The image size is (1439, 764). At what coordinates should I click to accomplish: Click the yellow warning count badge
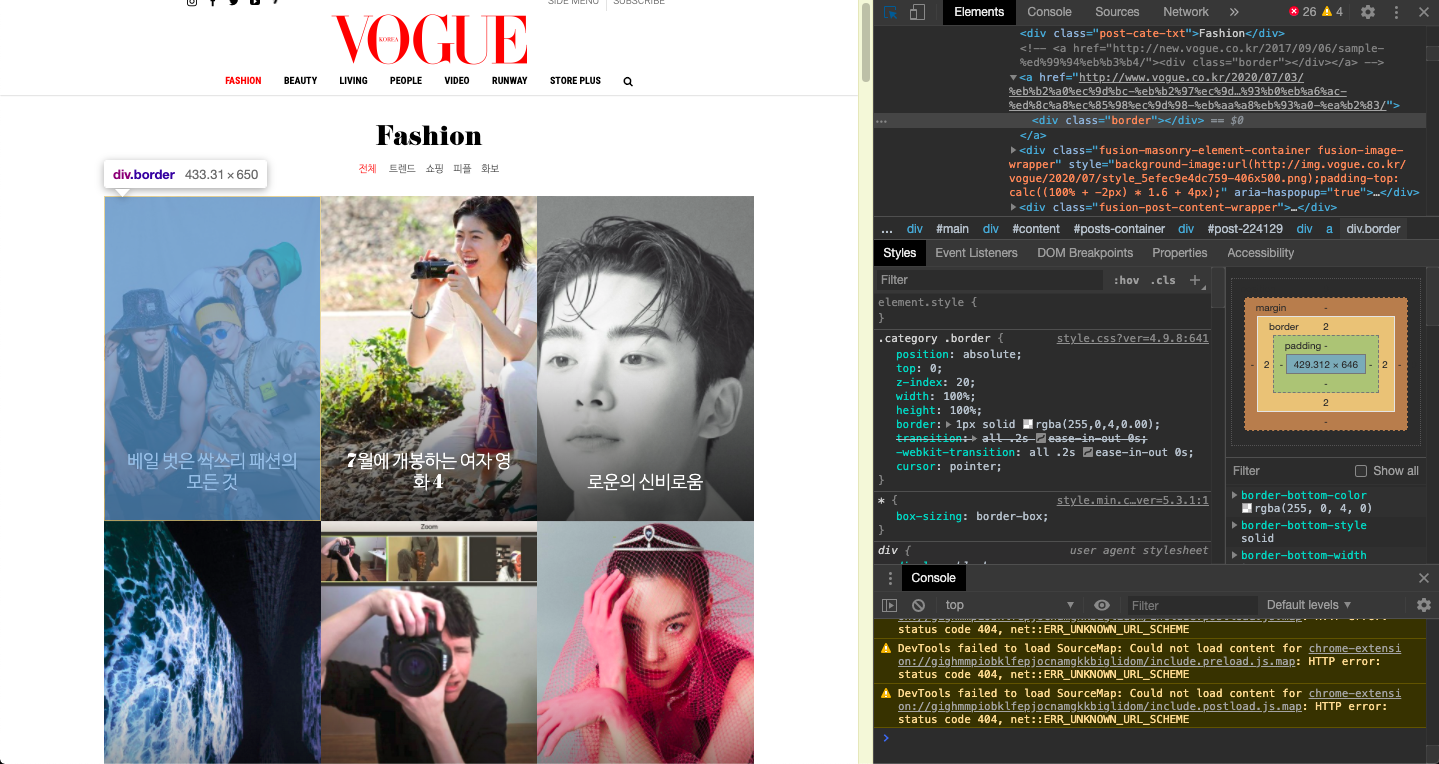coord(1333,12)
